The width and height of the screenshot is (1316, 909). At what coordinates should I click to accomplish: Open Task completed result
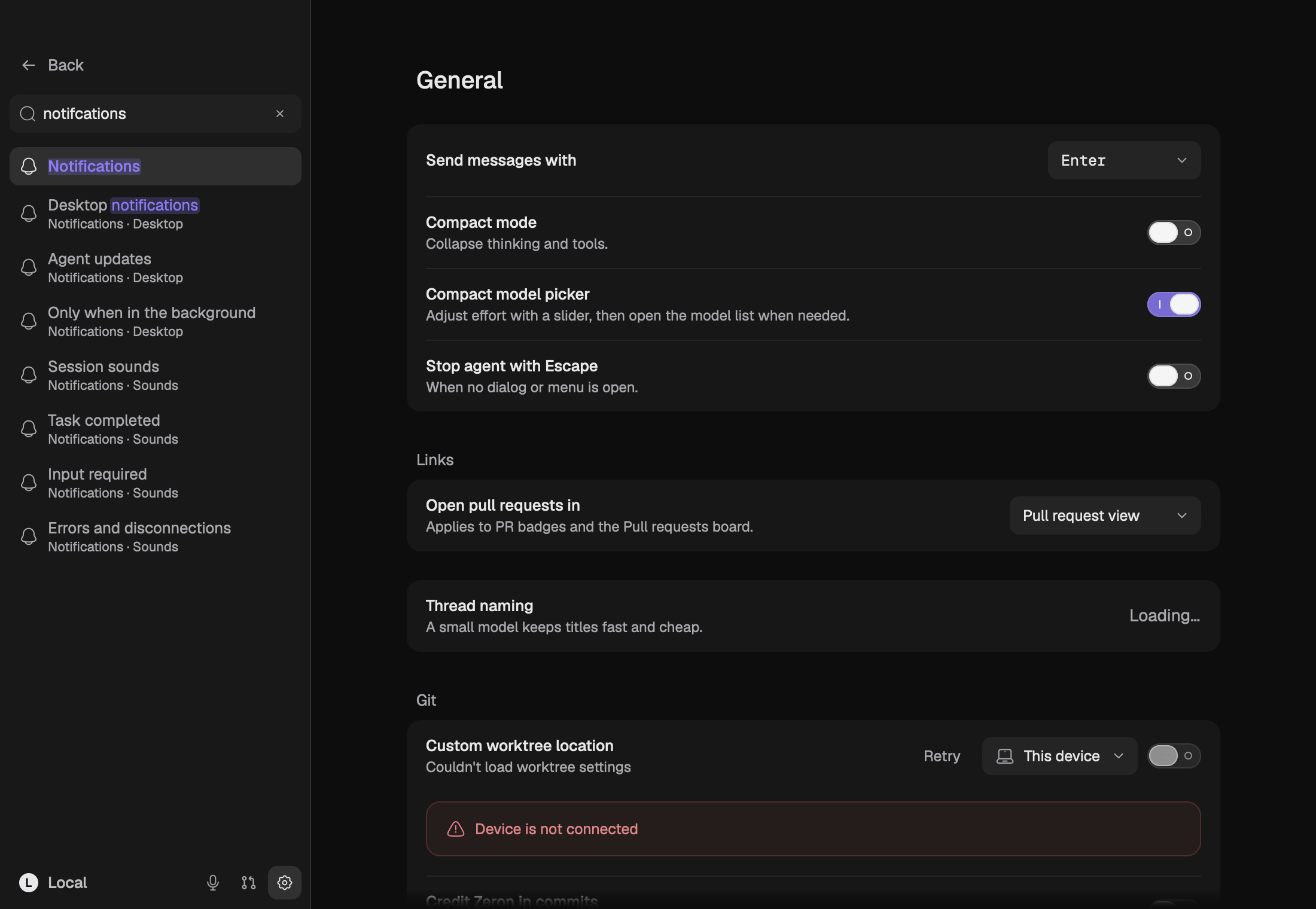(156, 429)
